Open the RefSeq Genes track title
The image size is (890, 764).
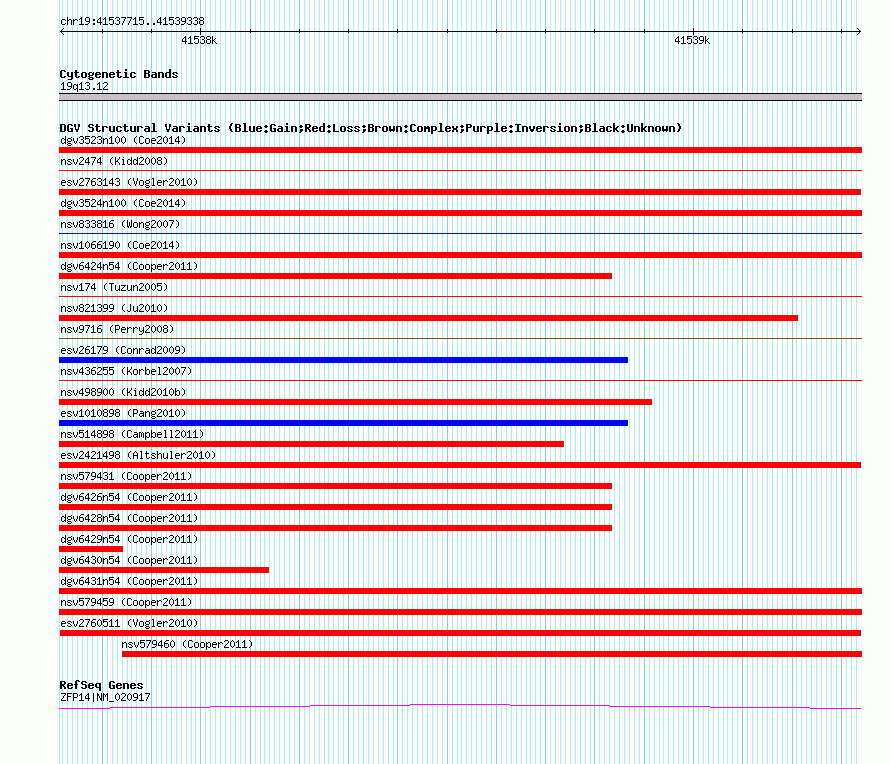pyautogui.click(x=101, y=685)
